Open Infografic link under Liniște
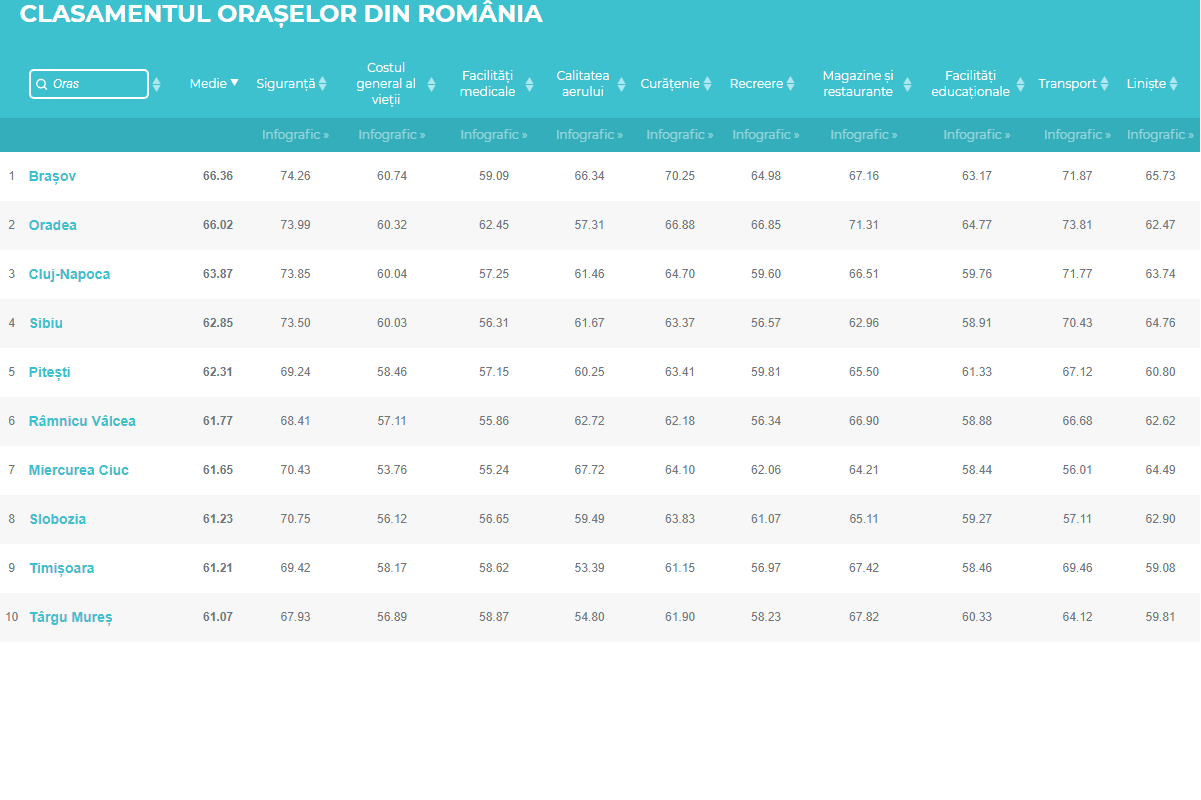Image resolution: width=1201 pixels, height=800 pixels. click(1161, 135)
